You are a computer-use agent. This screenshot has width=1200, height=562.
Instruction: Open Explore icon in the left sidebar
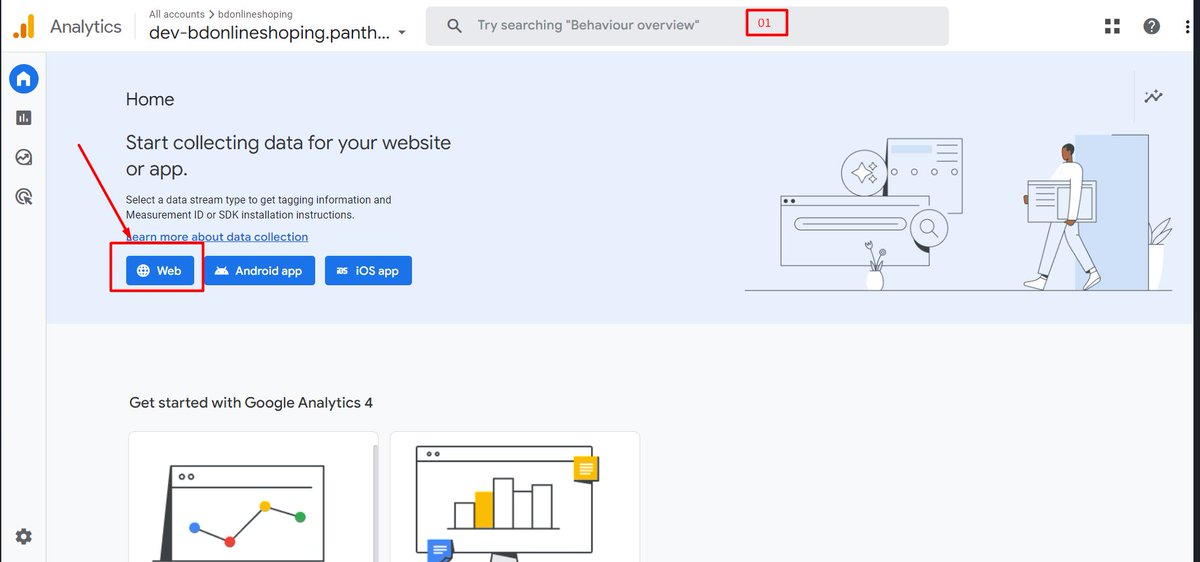pos(24,157)
